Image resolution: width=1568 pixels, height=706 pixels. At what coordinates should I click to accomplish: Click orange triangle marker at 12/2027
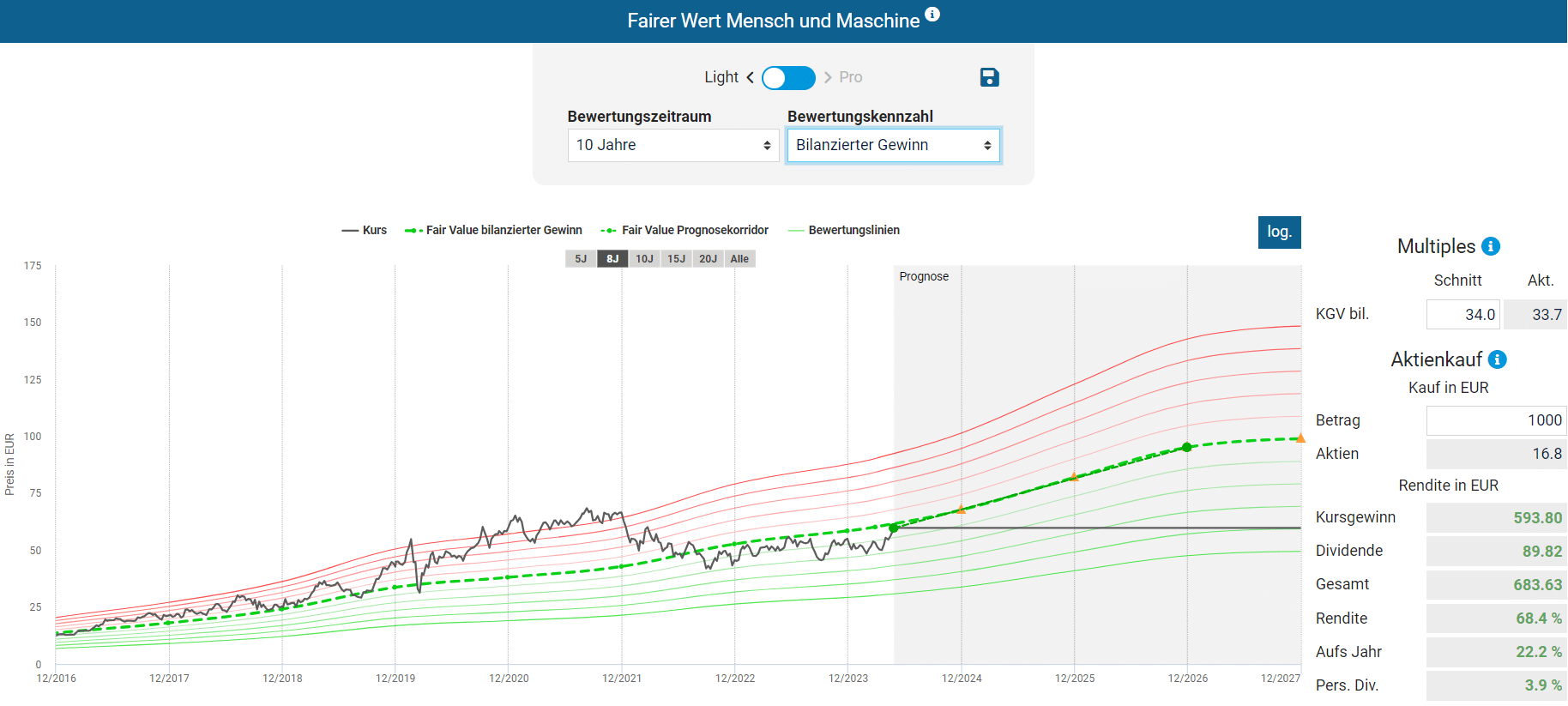click(x=1300, y=438)
